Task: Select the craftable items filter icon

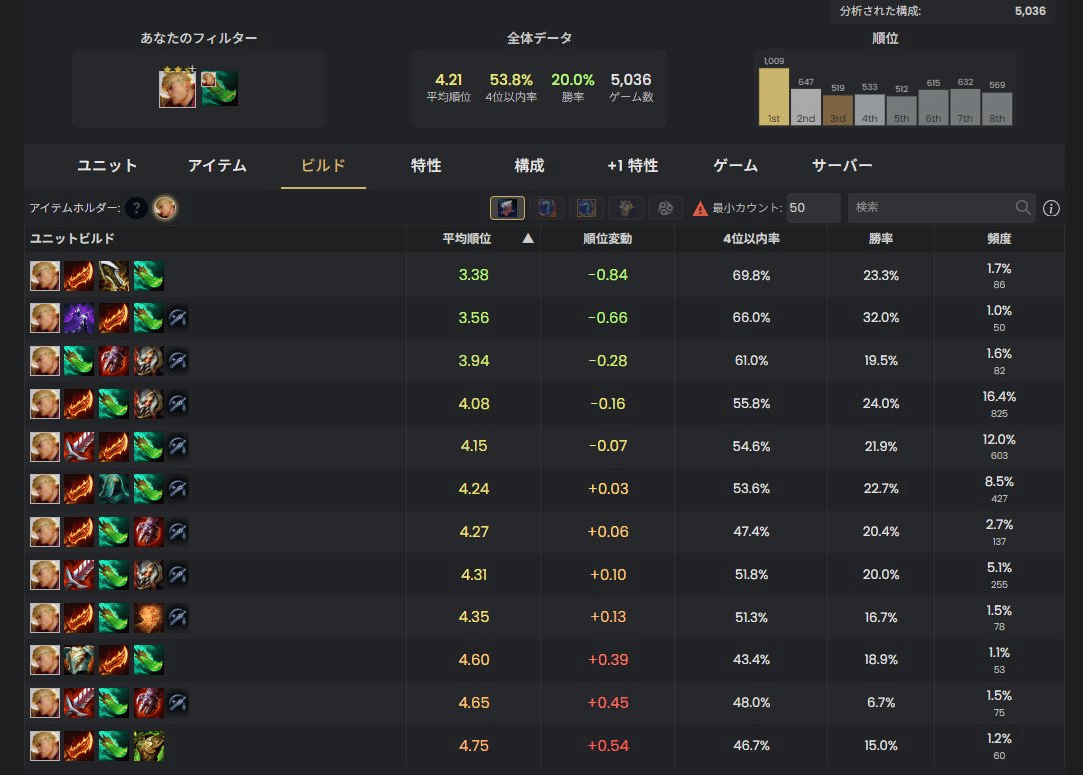Action: coord(505,207)
